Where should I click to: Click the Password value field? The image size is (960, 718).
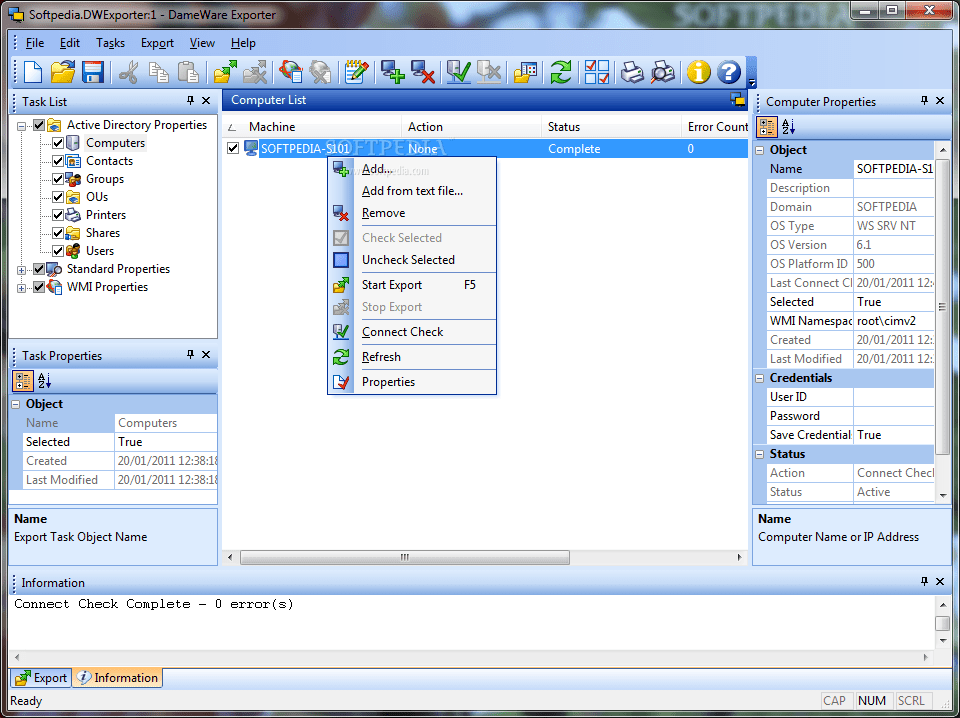click(893, 416)
